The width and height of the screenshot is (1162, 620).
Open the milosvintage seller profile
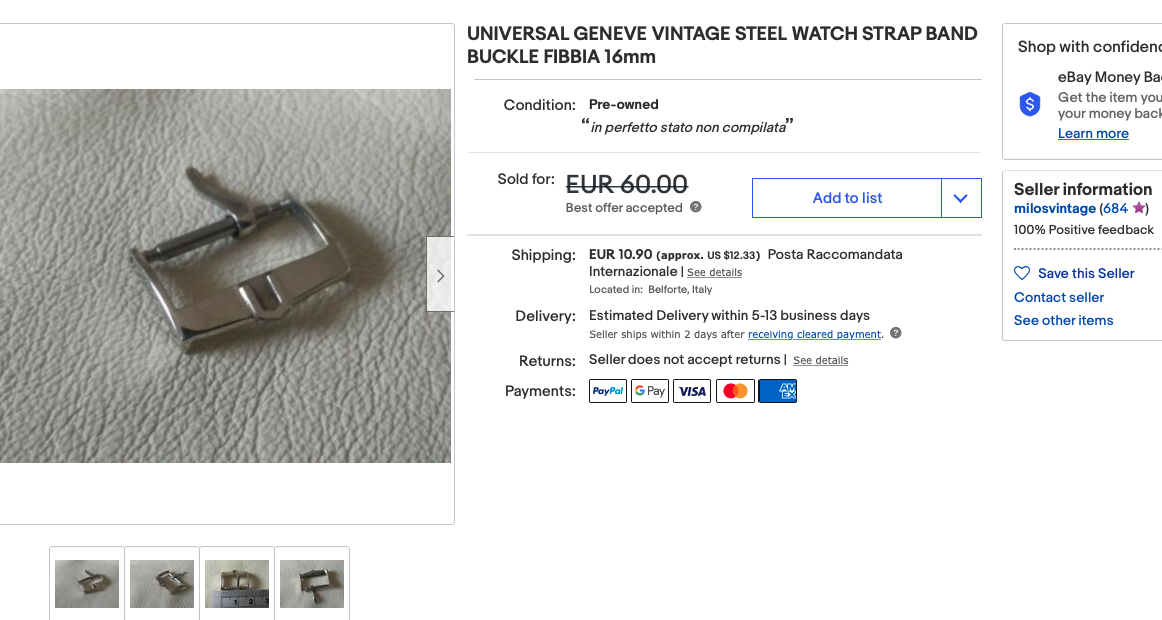pyautogui.click(x=1055, y=209)
